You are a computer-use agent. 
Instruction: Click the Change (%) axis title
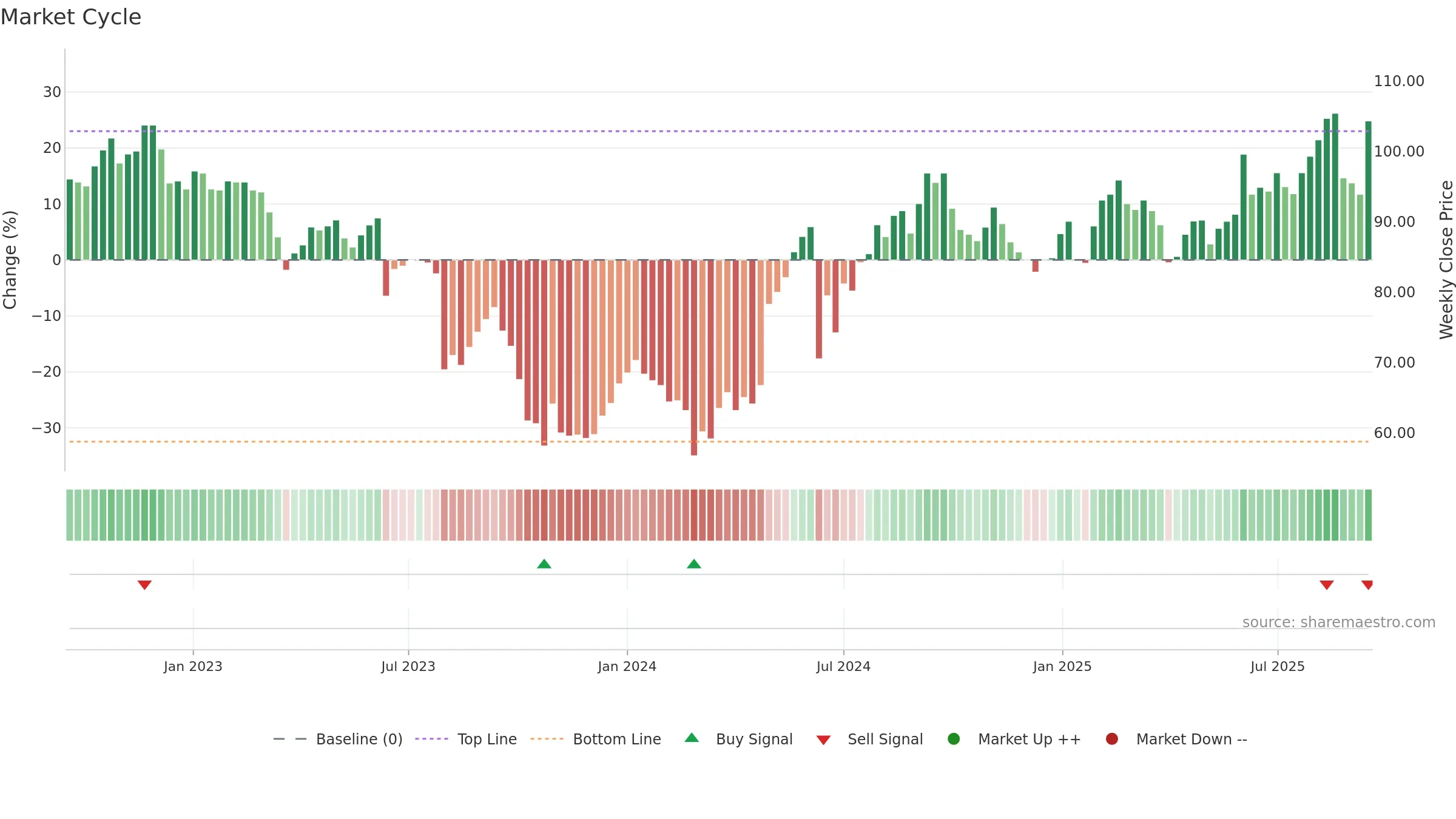tap(10, 260)
